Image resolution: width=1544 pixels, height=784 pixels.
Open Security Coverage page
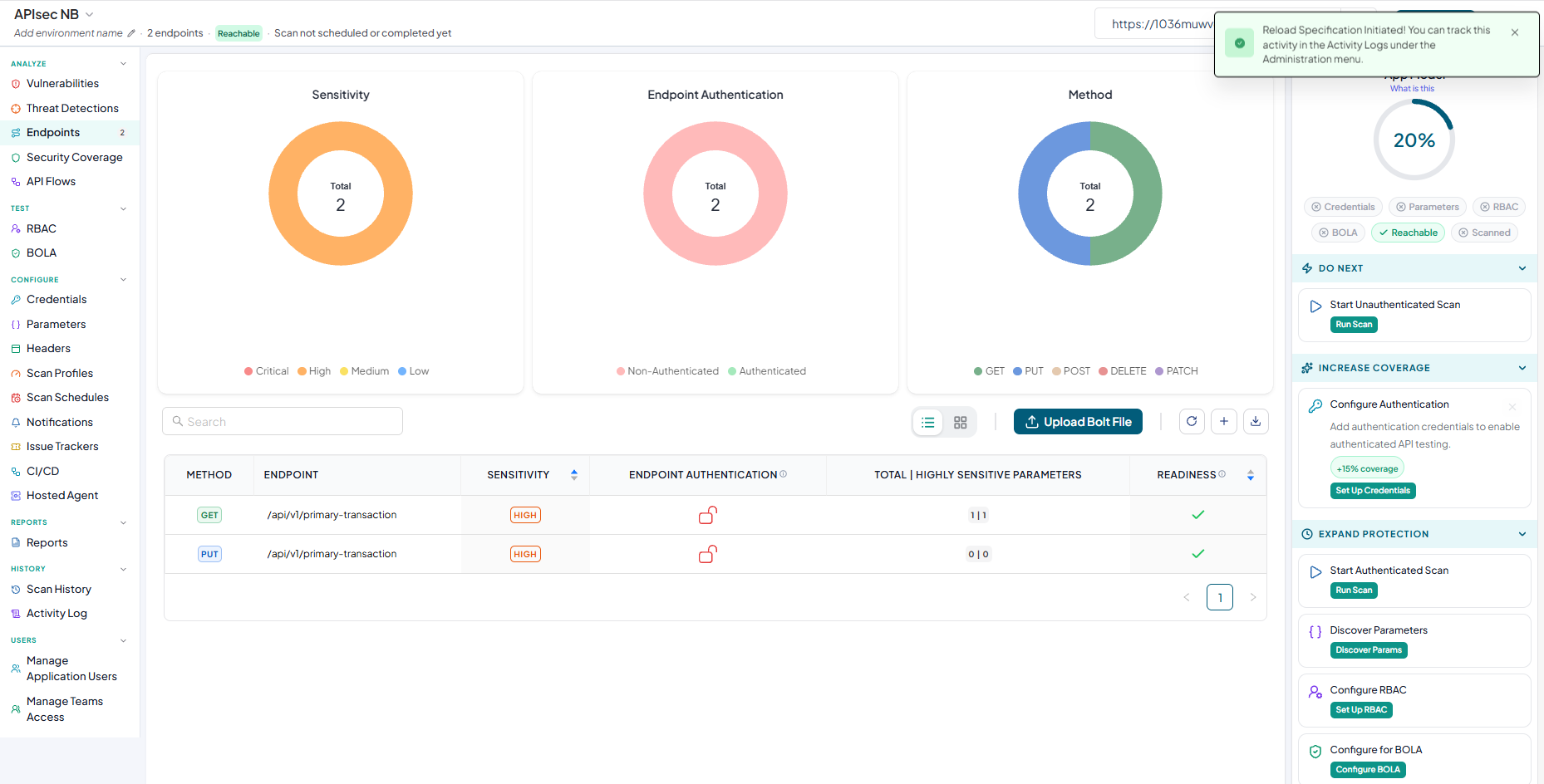[74, 158]
